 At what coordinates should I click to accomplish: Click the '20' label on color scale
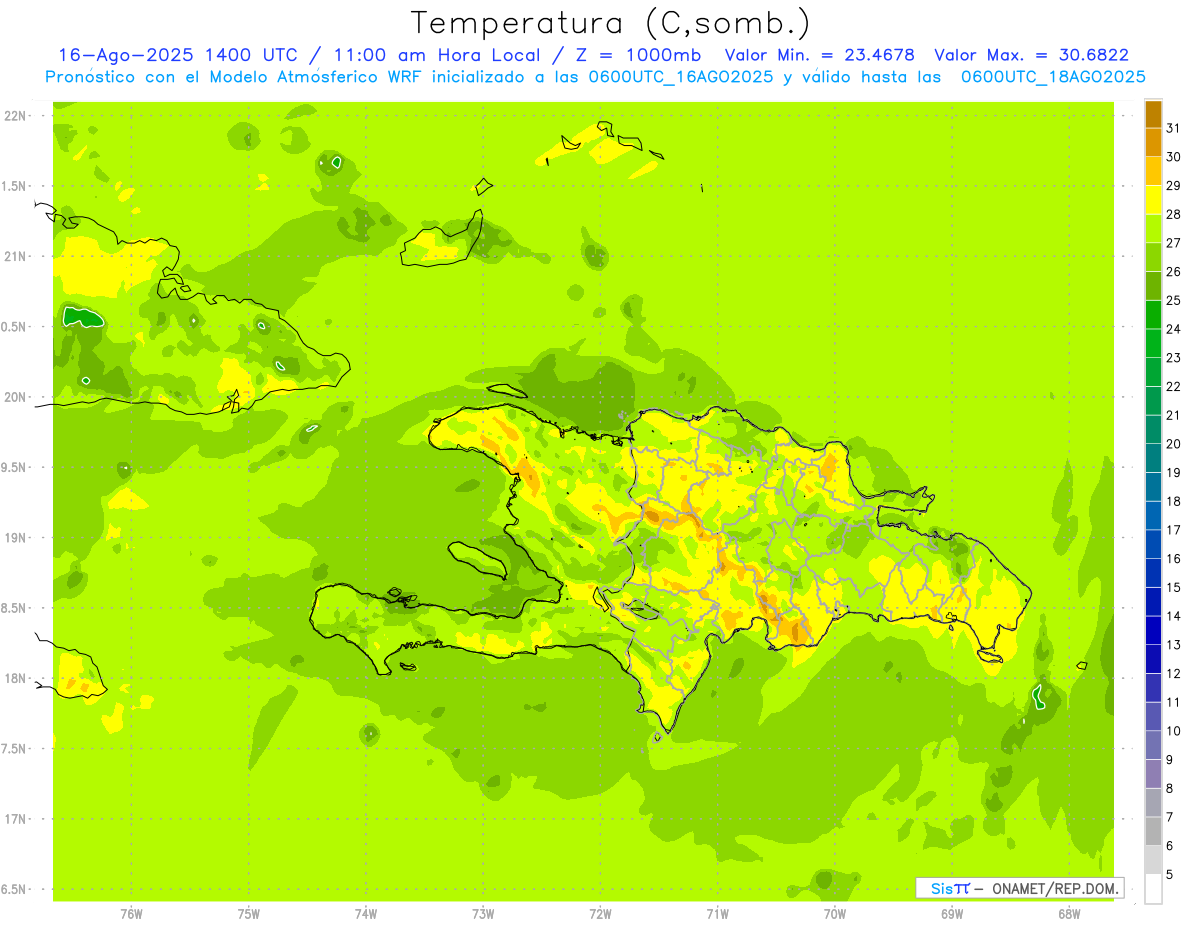1174,444
